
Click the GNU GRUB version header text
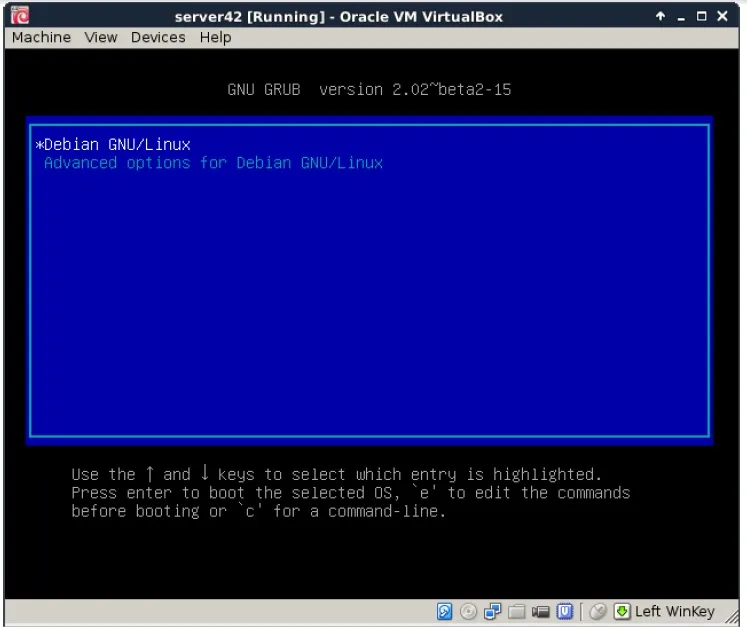tap(369, 90)
